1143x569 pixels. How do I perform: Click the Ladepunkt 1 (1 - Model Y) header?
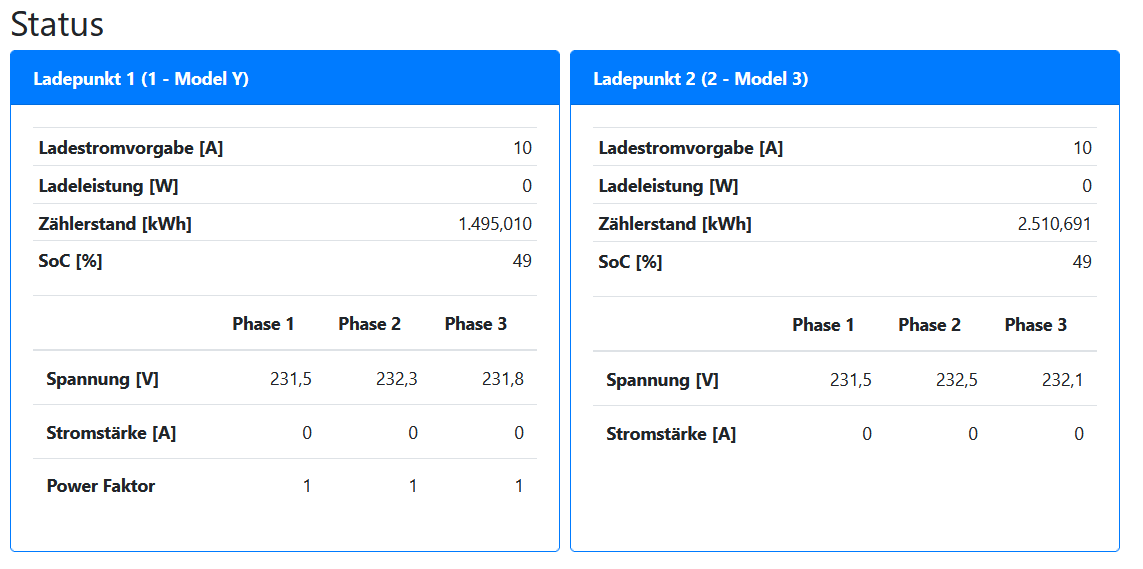click(141, 79)
